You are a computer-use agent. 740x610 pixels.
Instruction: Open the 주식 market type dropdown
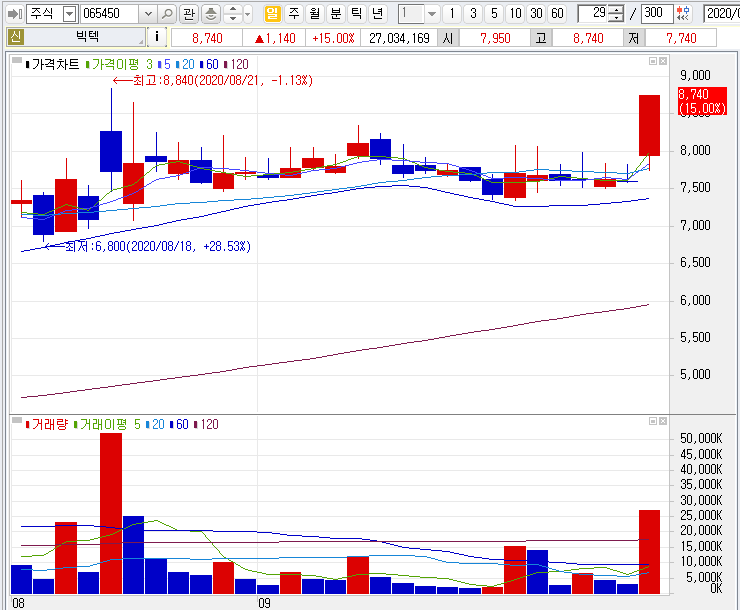click(69, 14)
